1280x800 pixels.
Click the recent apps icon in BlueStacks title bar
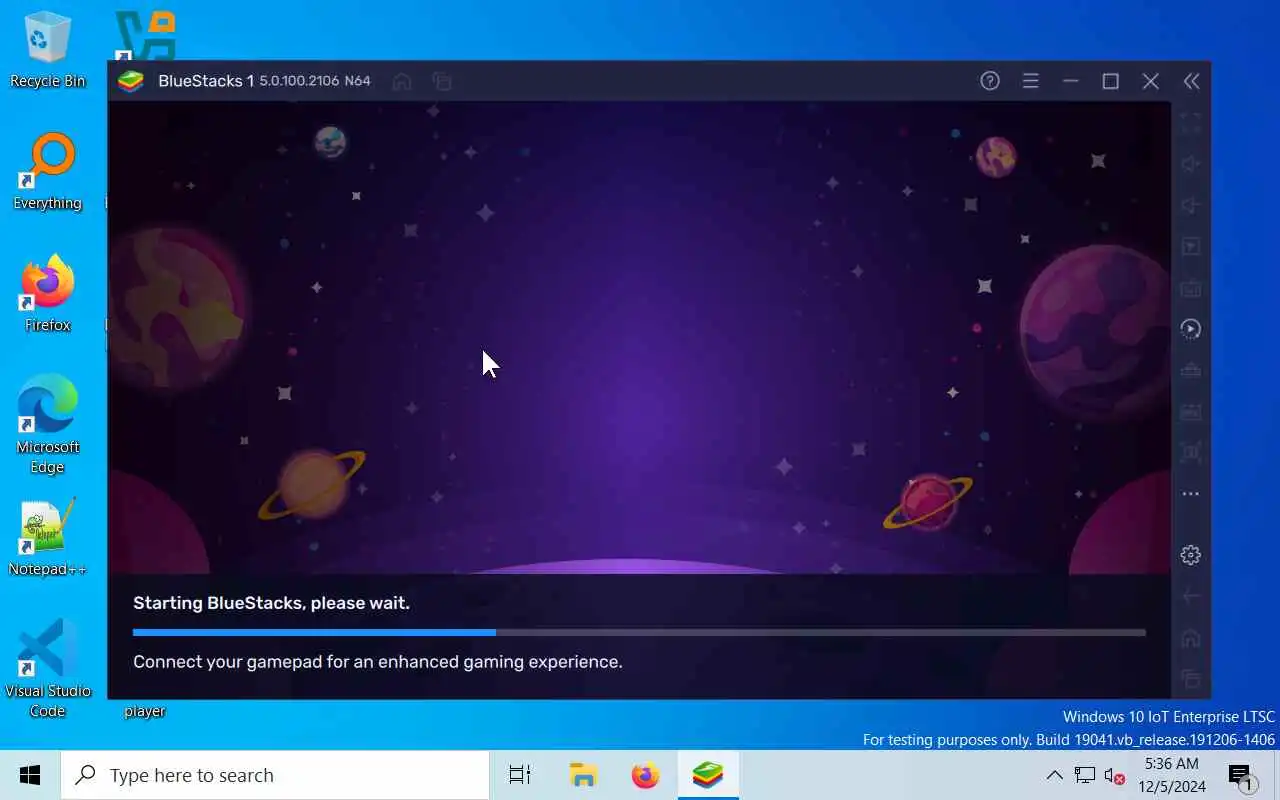coord(442,81)
